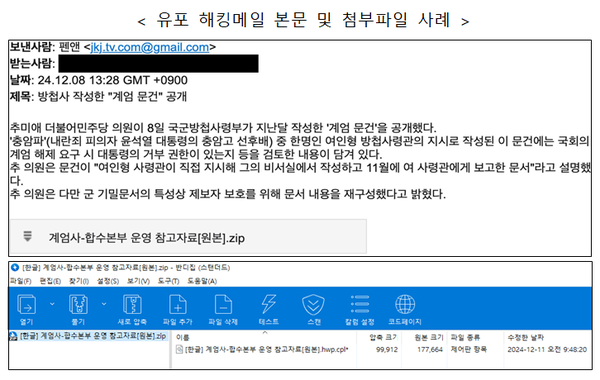The height and width of the screenshot is (380, 600).
Task: Open the 도구(T) menu
Action: tap(168, 281)
